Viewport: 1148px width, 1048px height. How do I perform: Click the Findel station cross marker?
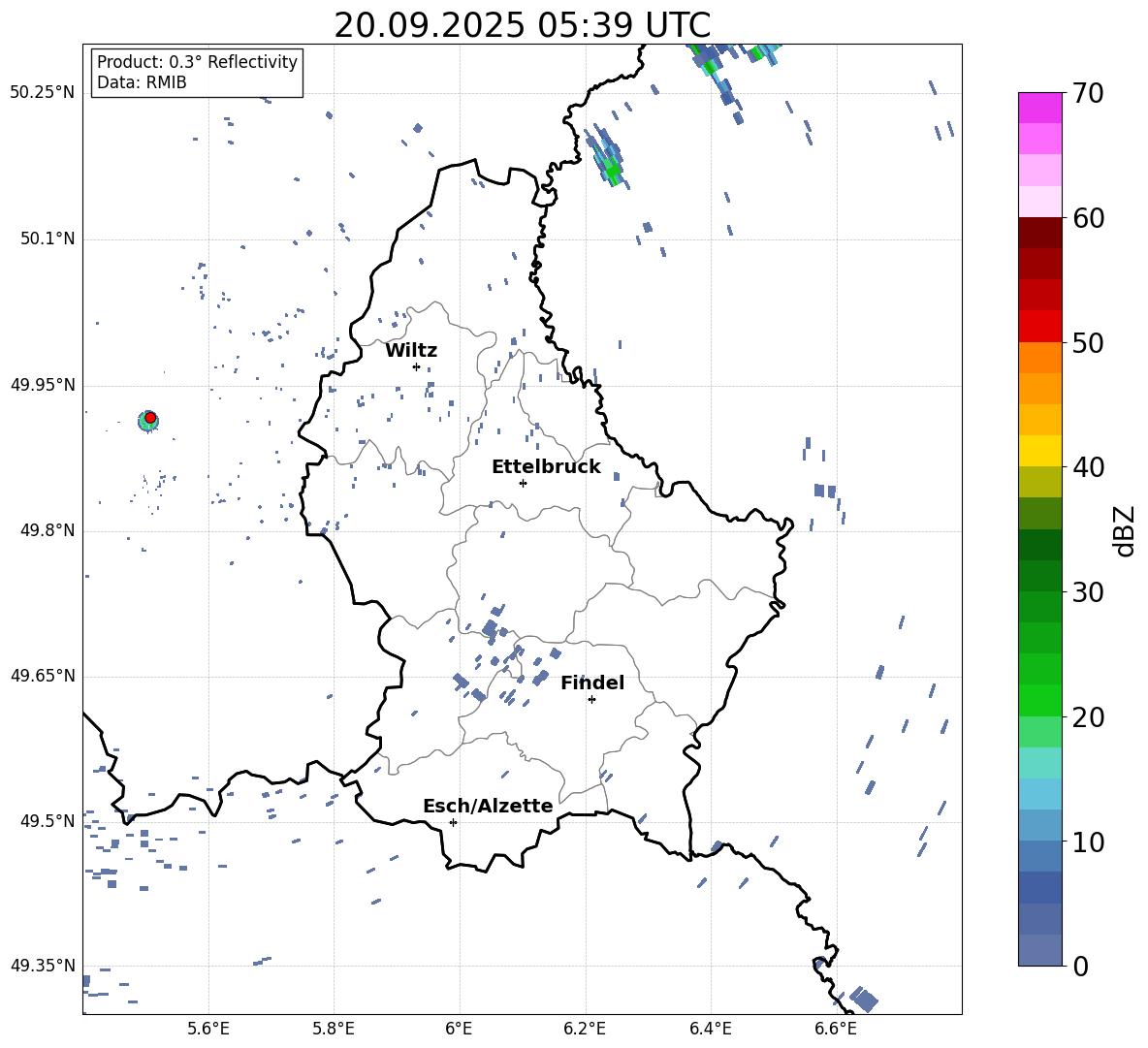pos(591,700)
